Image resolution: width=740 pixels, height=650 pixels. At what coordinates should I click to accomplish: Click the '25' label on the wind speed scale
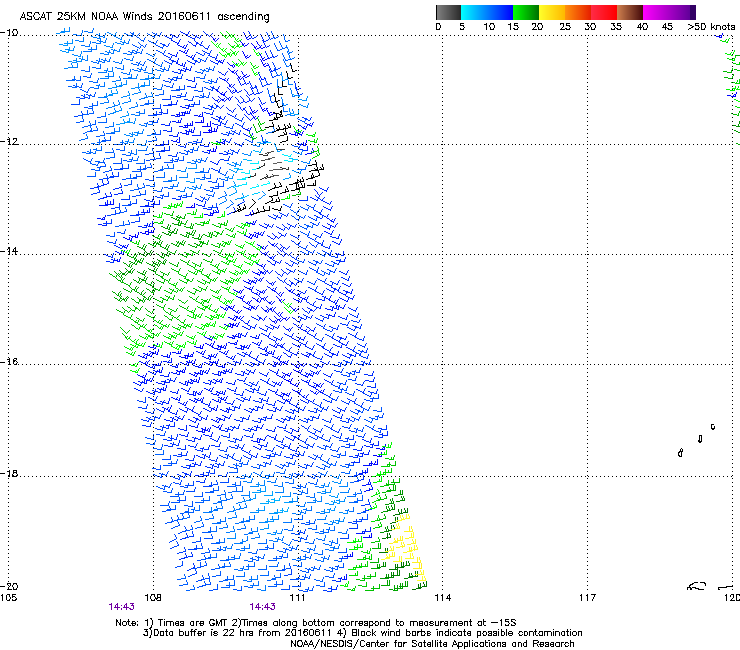click(x=565, y=27)
